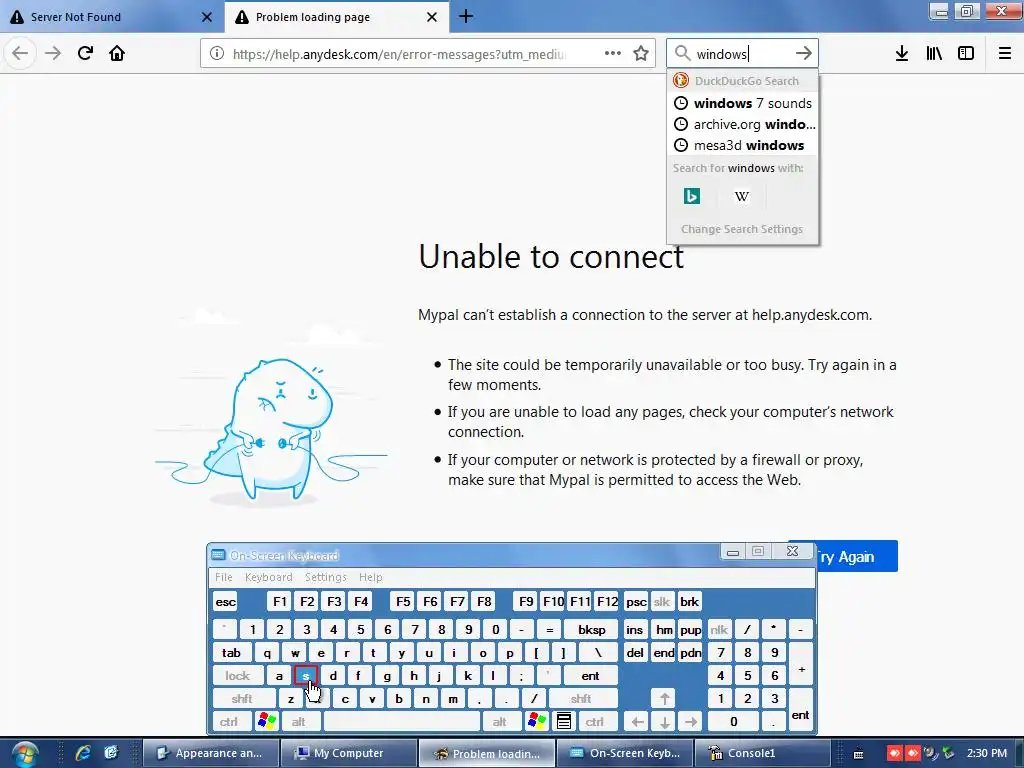Show site information for anydesk URL

[x=217, y=54]
